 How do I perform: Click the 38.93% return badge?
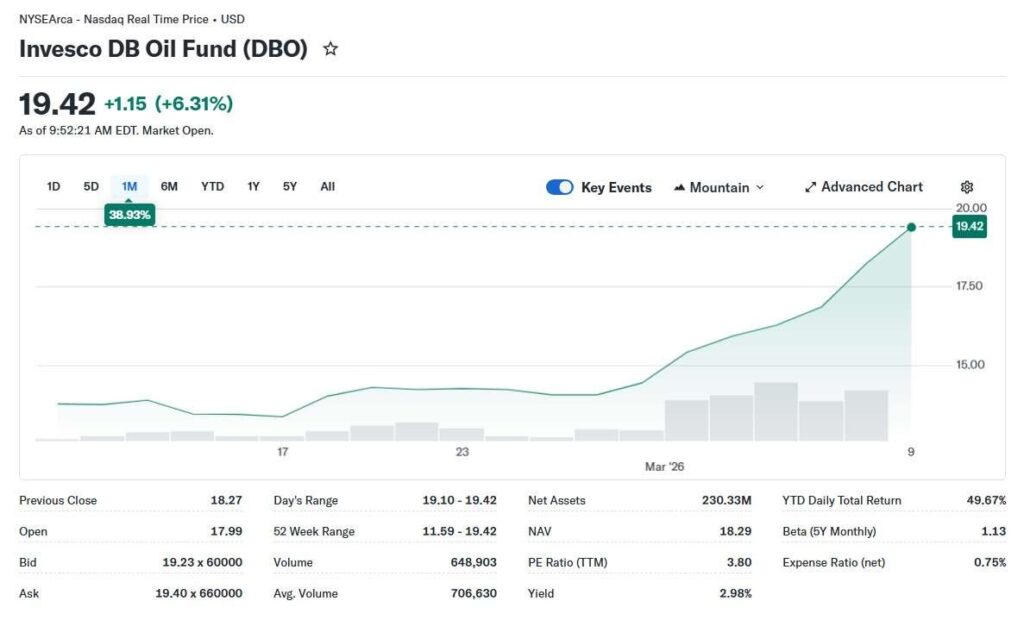[129, 215]
